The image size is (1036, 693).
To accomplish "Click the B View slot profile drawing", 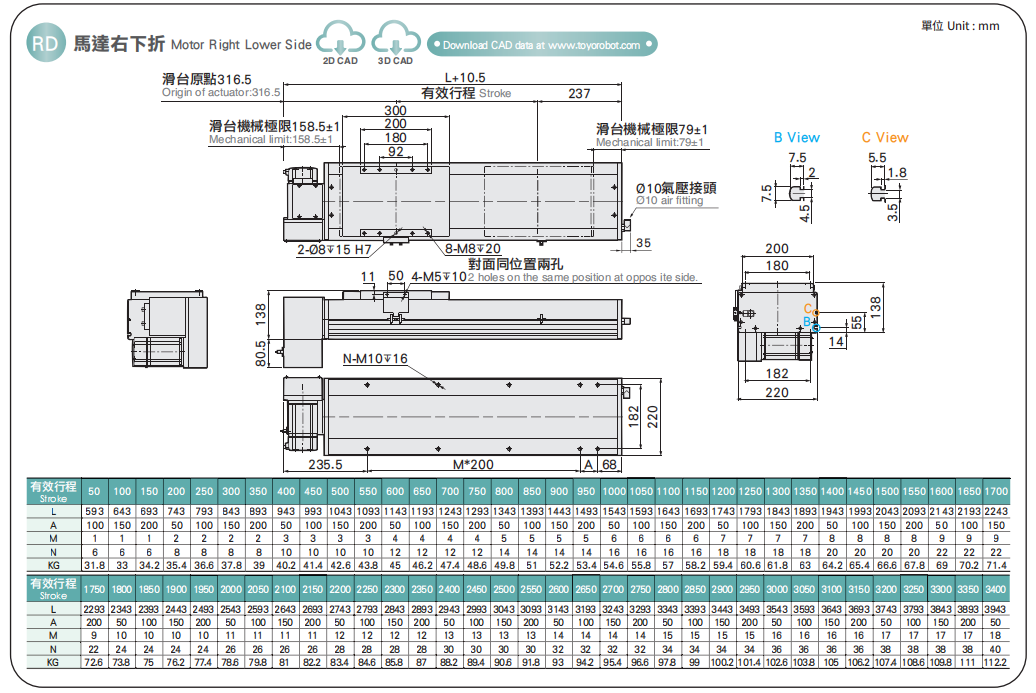I will point(799,189).
